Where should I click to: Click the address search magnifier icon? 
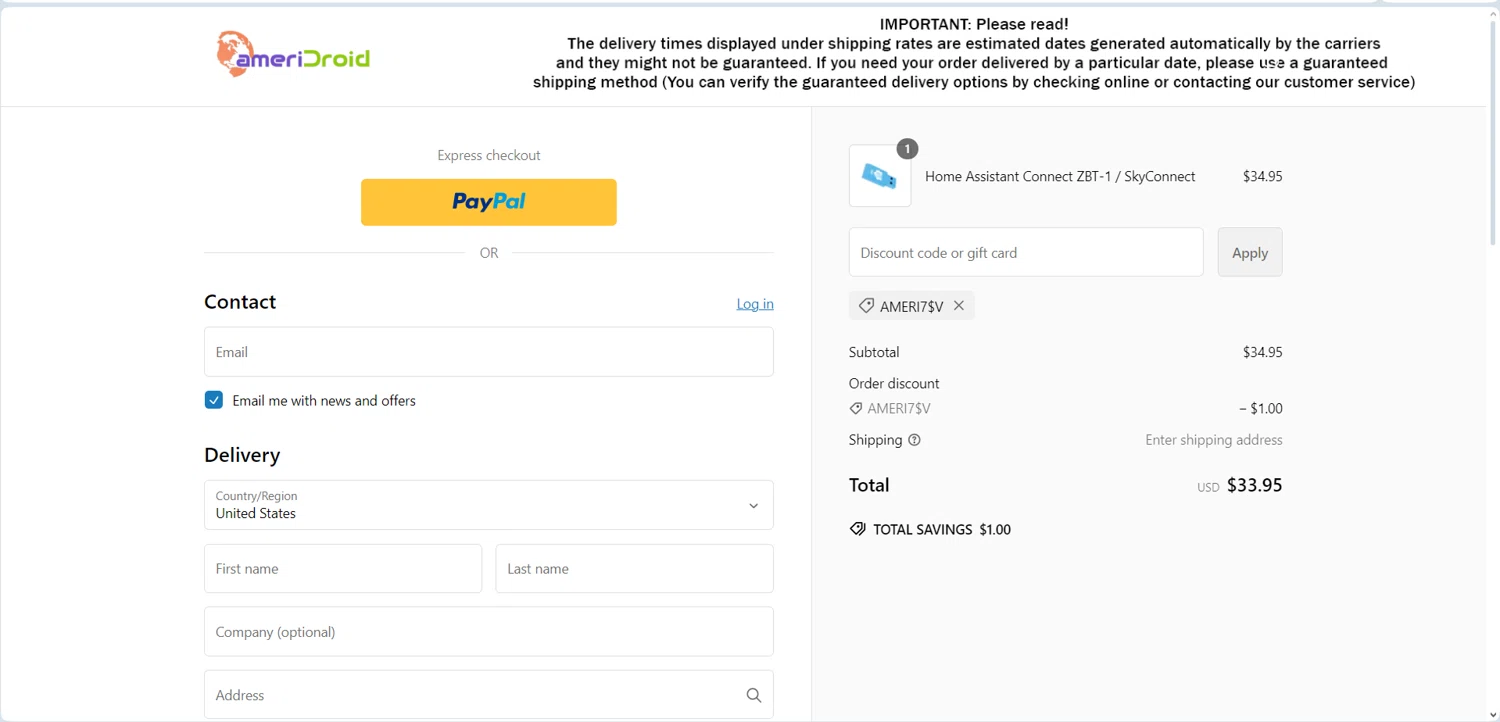tap(754, 695)
